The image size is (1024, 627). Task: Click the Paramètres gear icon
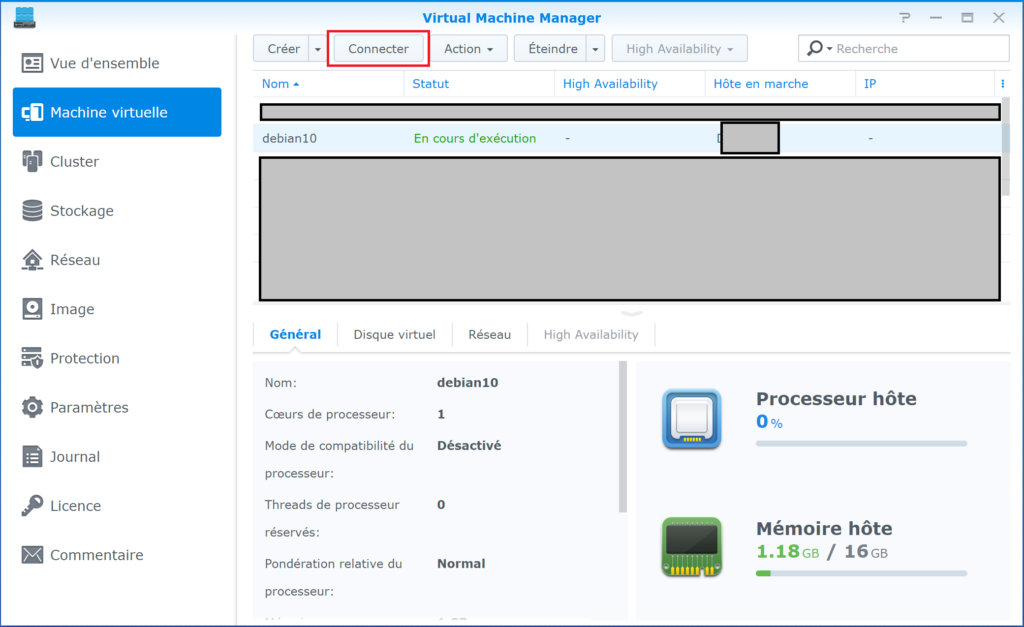point(33,407)
